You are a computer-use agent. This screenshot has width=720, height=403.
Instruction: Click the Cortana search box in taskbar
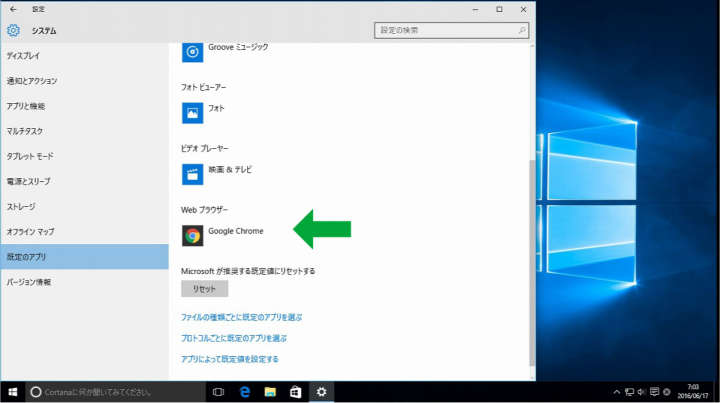coord(115,392)
